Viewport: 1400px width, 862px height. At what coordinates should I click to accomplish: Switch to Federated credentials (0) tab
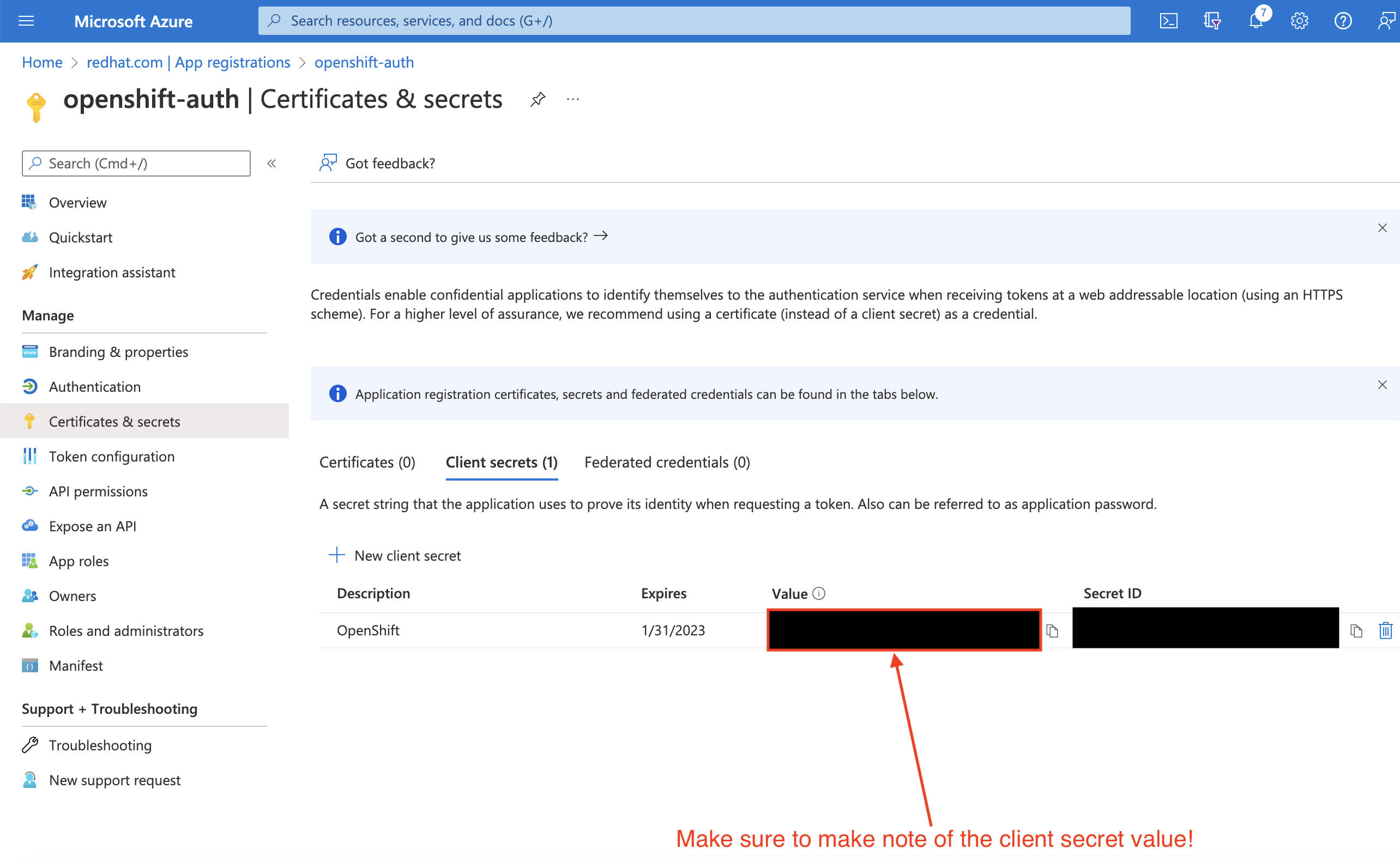[667, 462]
